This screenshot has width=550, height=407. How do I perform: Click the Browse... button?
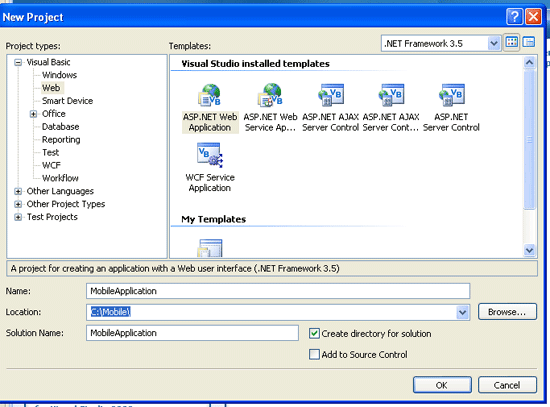(507, 312)
